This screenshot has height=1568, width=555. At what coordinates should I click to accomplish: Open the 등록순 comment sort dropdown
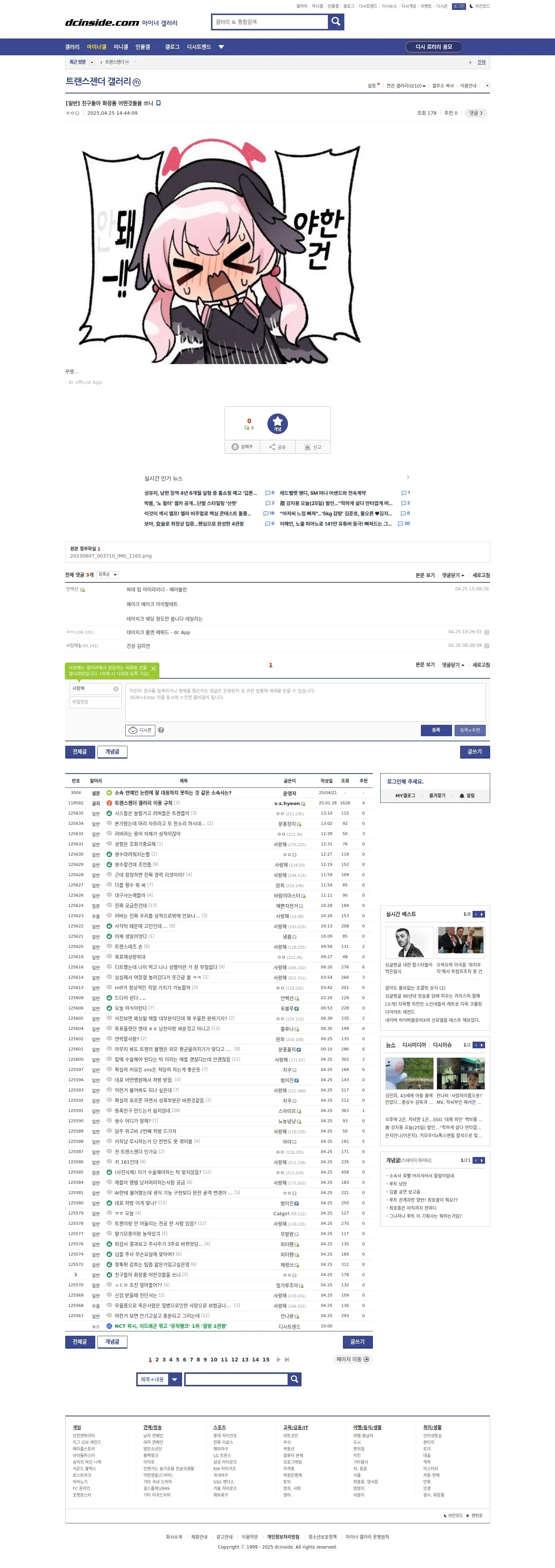[x=108, y=575]
